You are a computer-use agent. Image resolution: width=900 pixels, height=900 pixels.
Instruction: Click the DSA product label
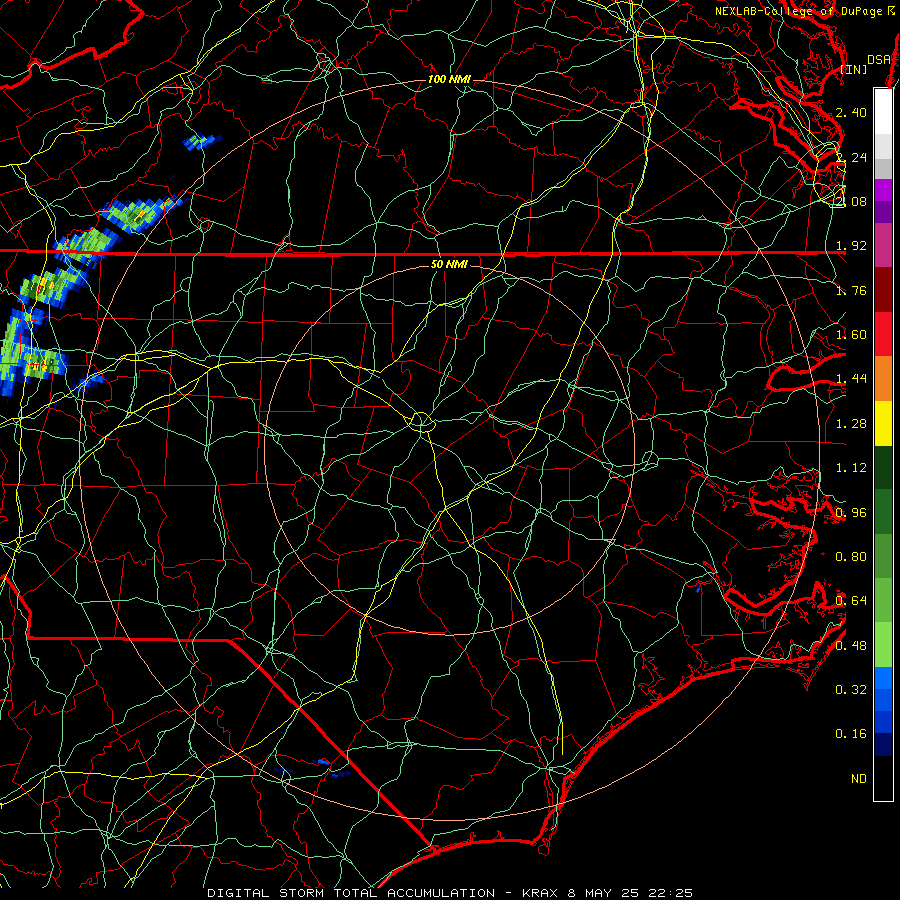pos(879,60)
